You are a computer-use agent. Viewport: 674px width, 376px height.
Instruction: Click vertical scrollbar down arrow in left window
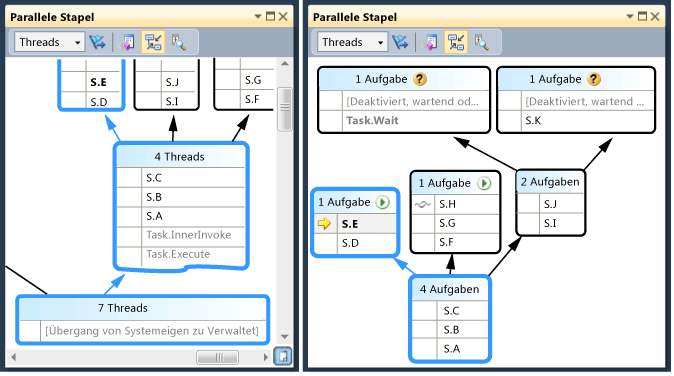(285, 337)
